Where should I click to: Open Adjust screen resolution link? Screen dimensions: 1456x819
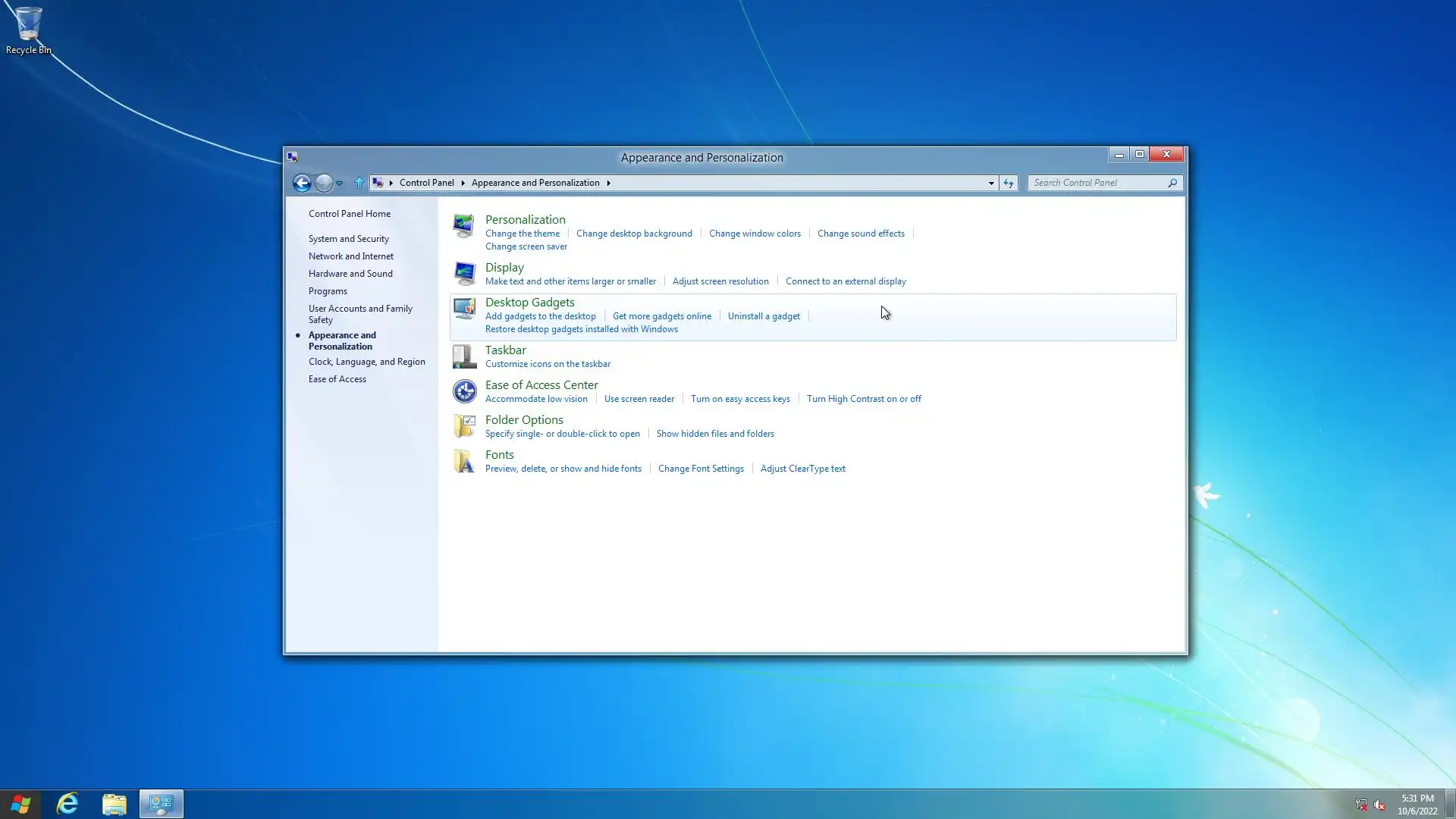(720, 281)
